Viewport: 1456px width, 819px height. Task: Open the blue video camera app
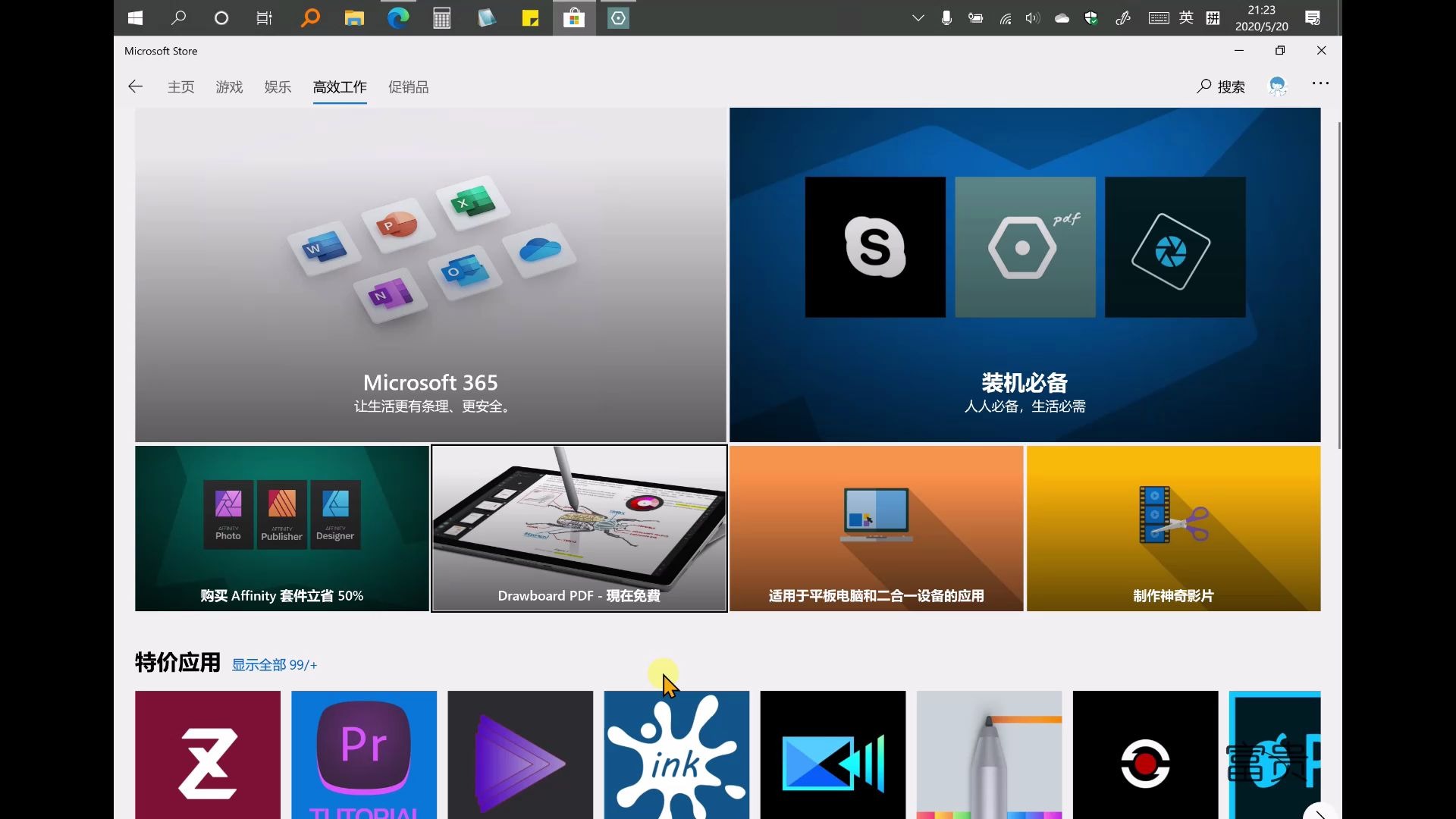point(833,755)
